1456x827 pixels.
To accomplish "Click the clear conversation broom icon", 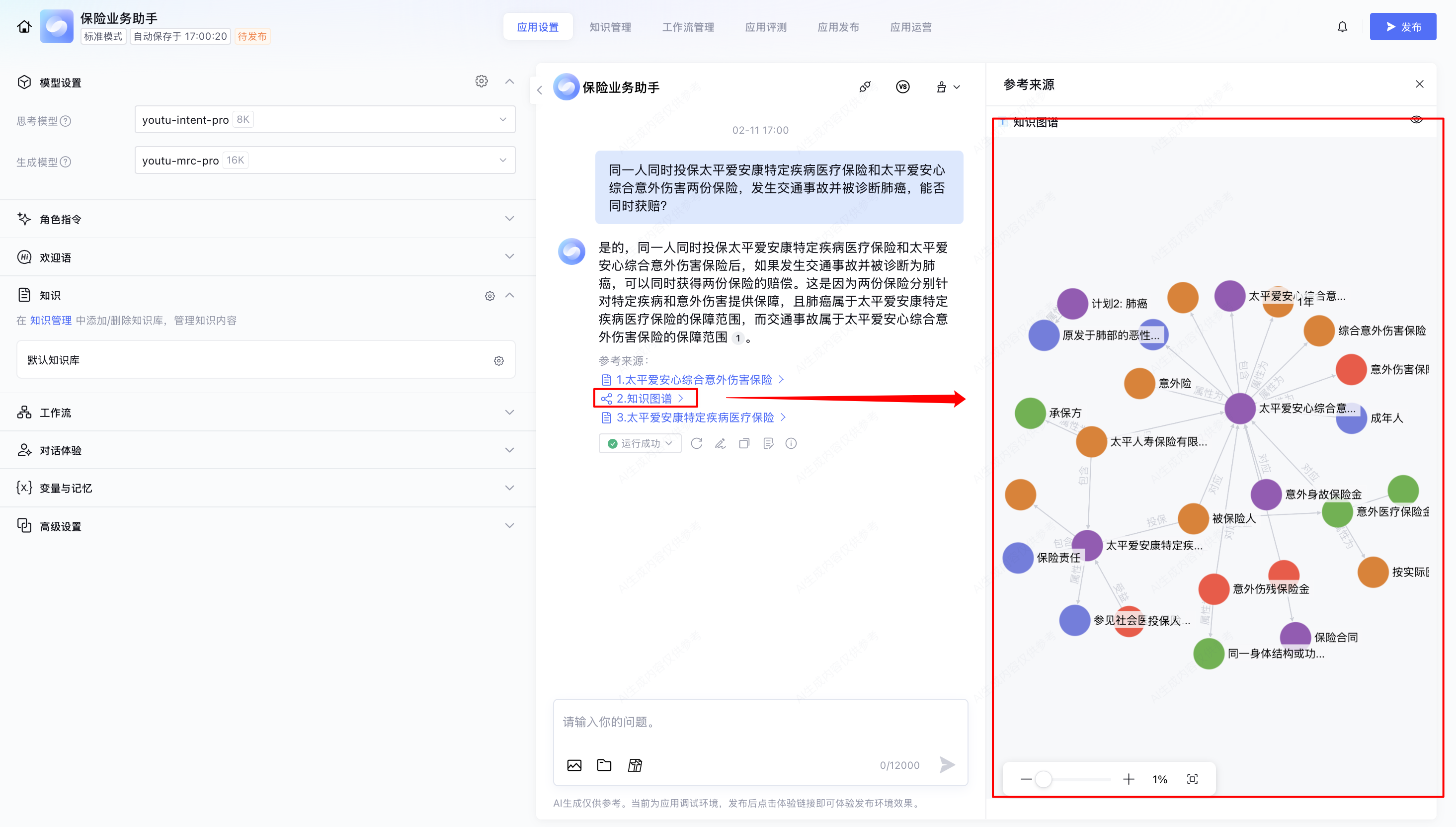I will 942,87.
